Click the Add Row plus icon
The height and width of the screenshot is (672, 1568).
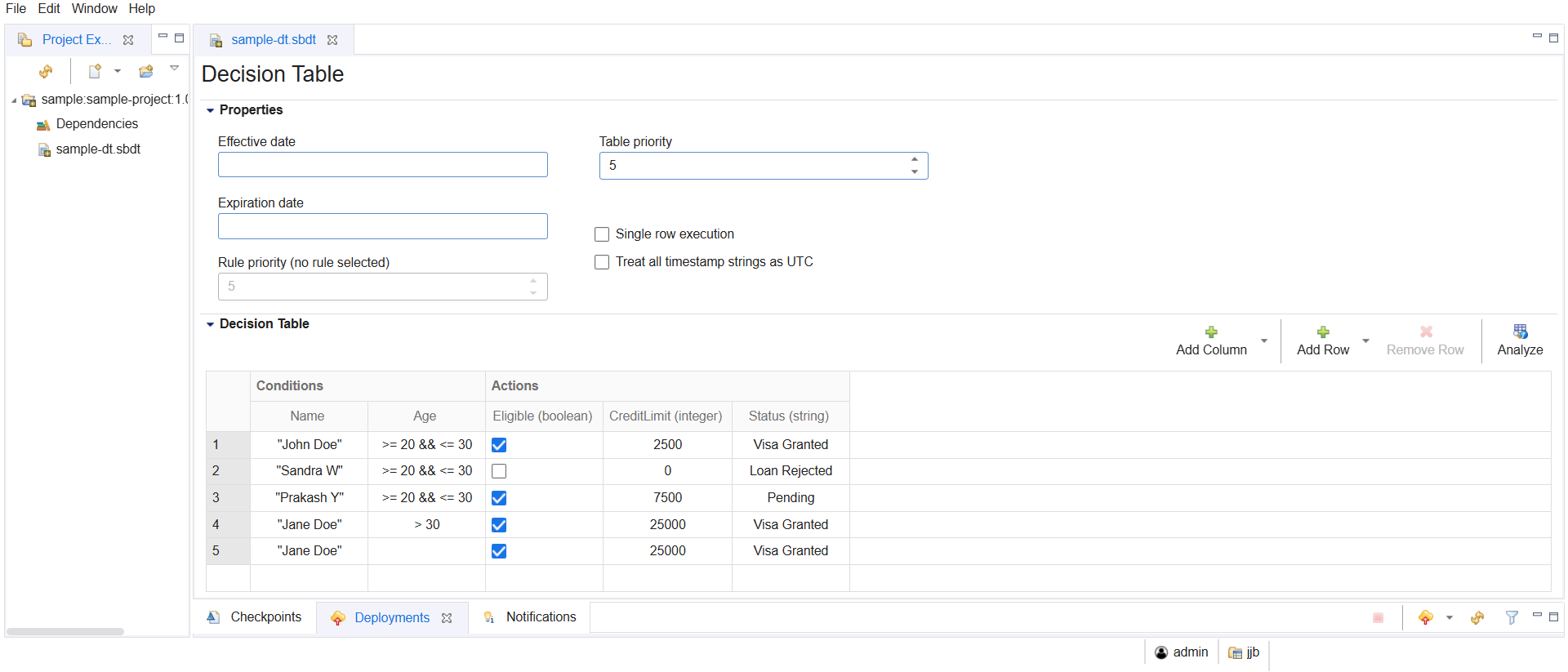1323,332
